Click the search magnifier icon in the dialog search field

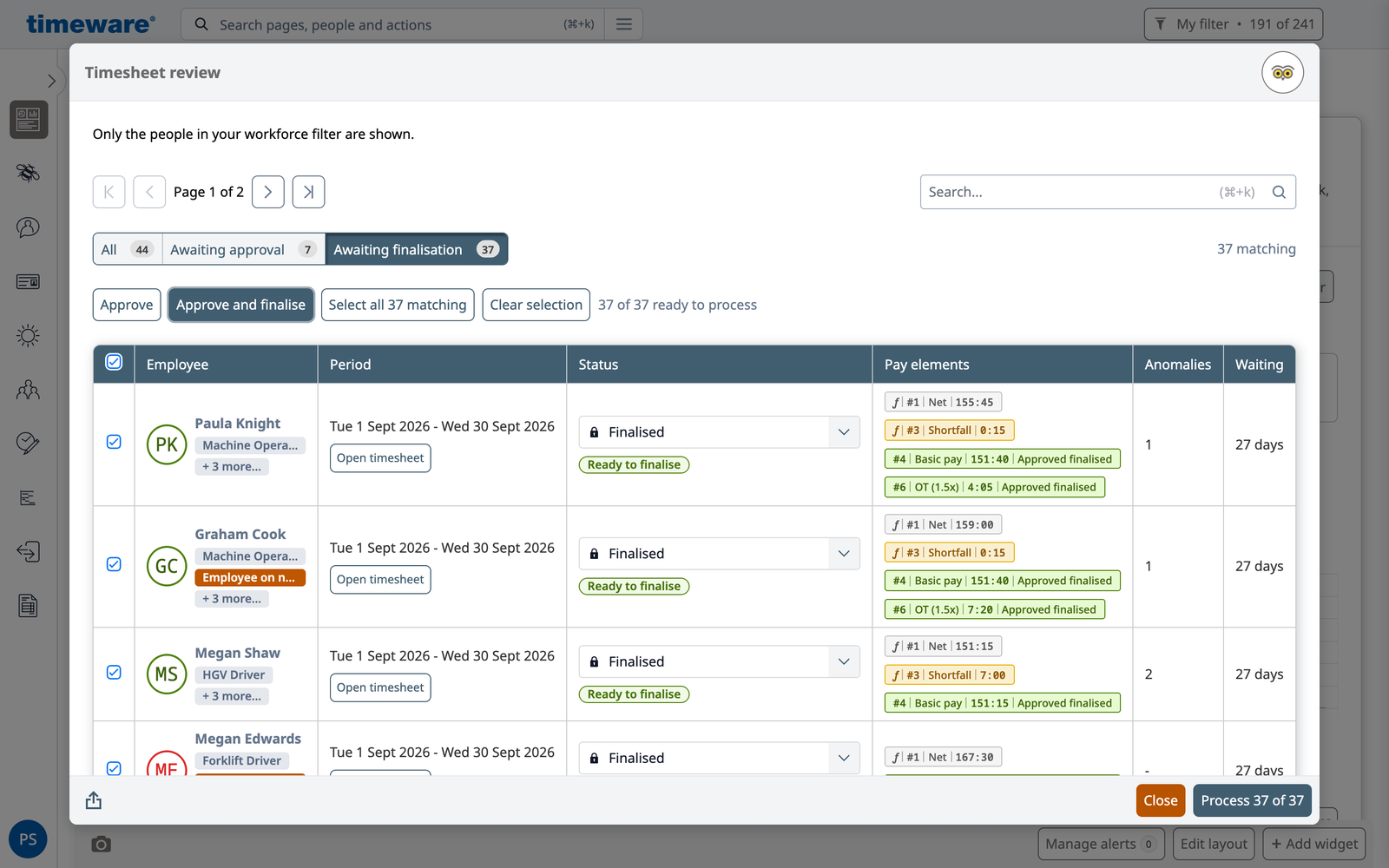(1279, 192)
